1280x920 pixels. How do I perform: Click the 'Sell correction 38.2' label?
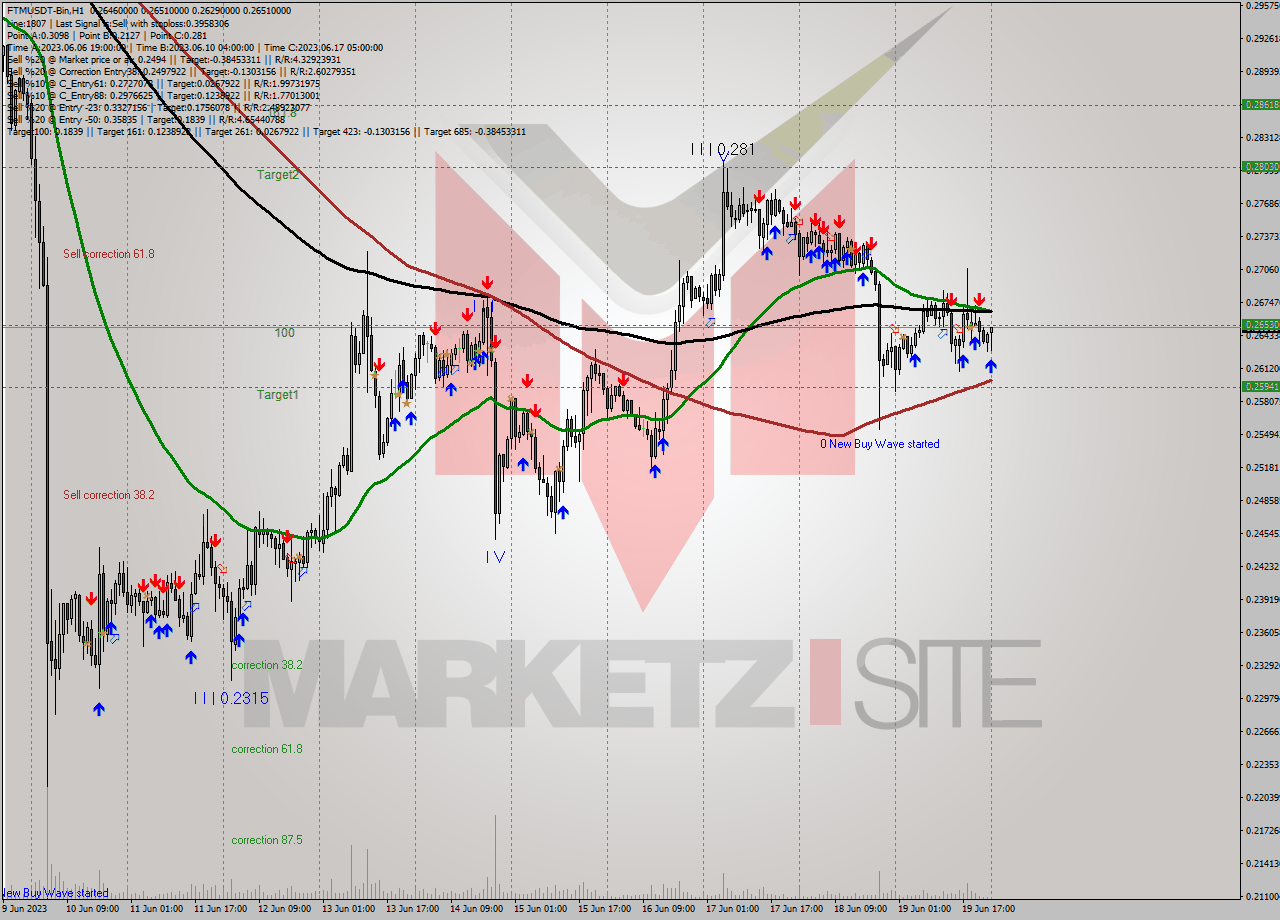point(109,495)
